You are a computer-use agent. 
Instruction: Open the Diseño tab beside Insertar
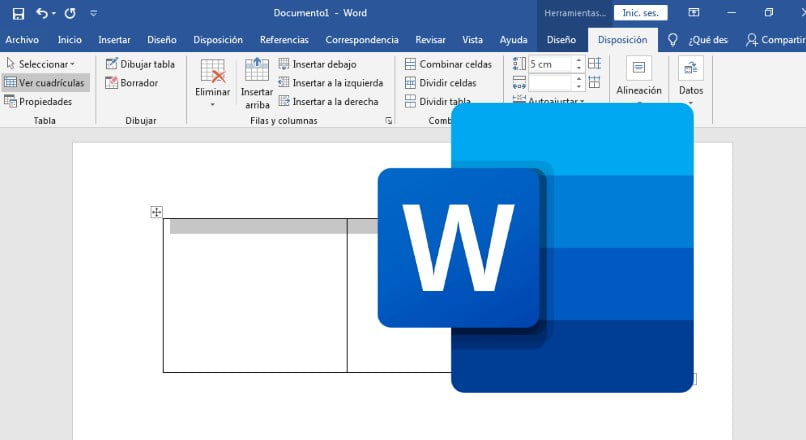[161, 40]
